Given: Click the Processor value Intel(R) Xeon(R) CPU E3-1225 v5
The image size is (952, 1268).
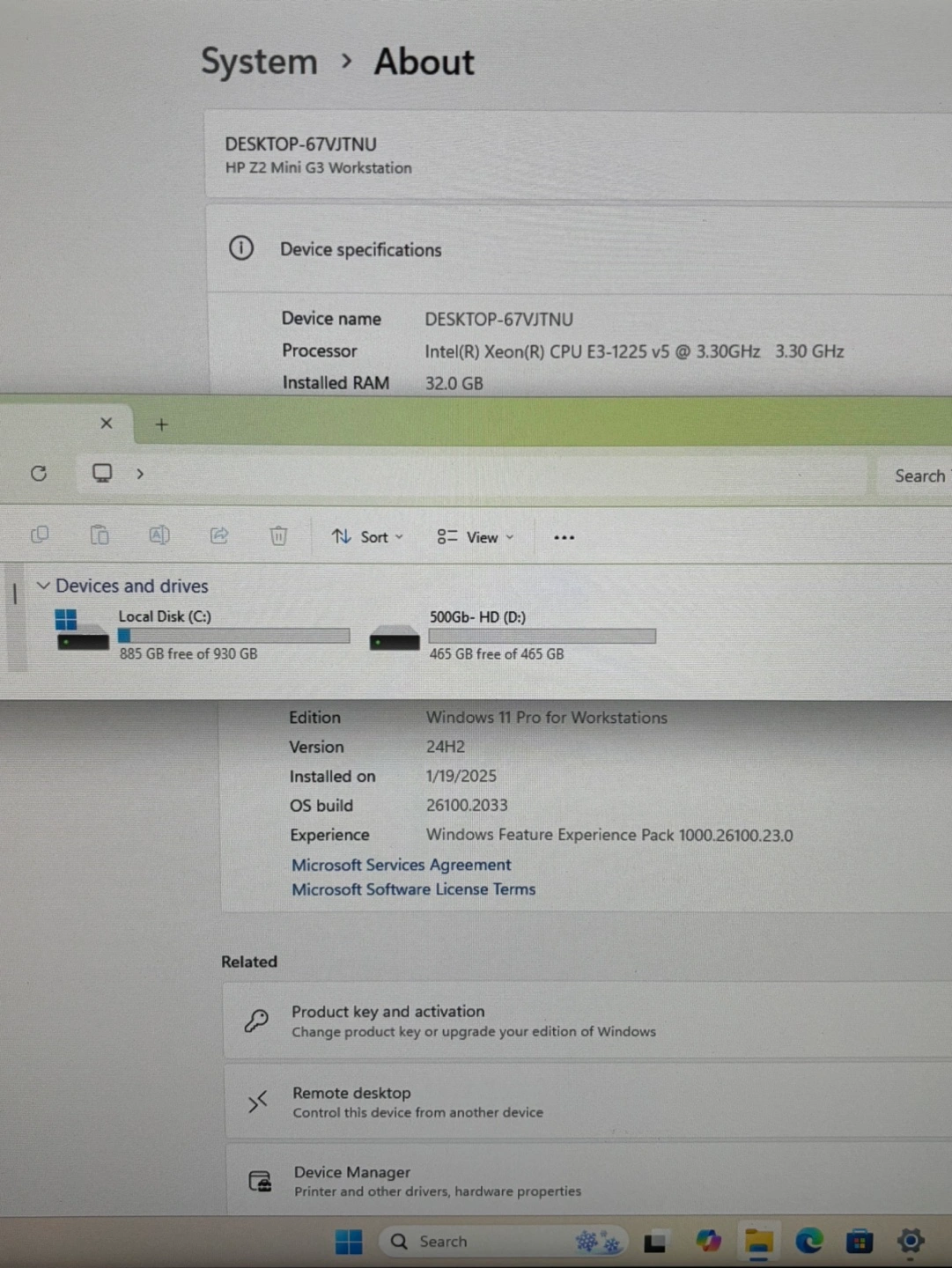Looking at the screenshot, I should coord(634,351).
